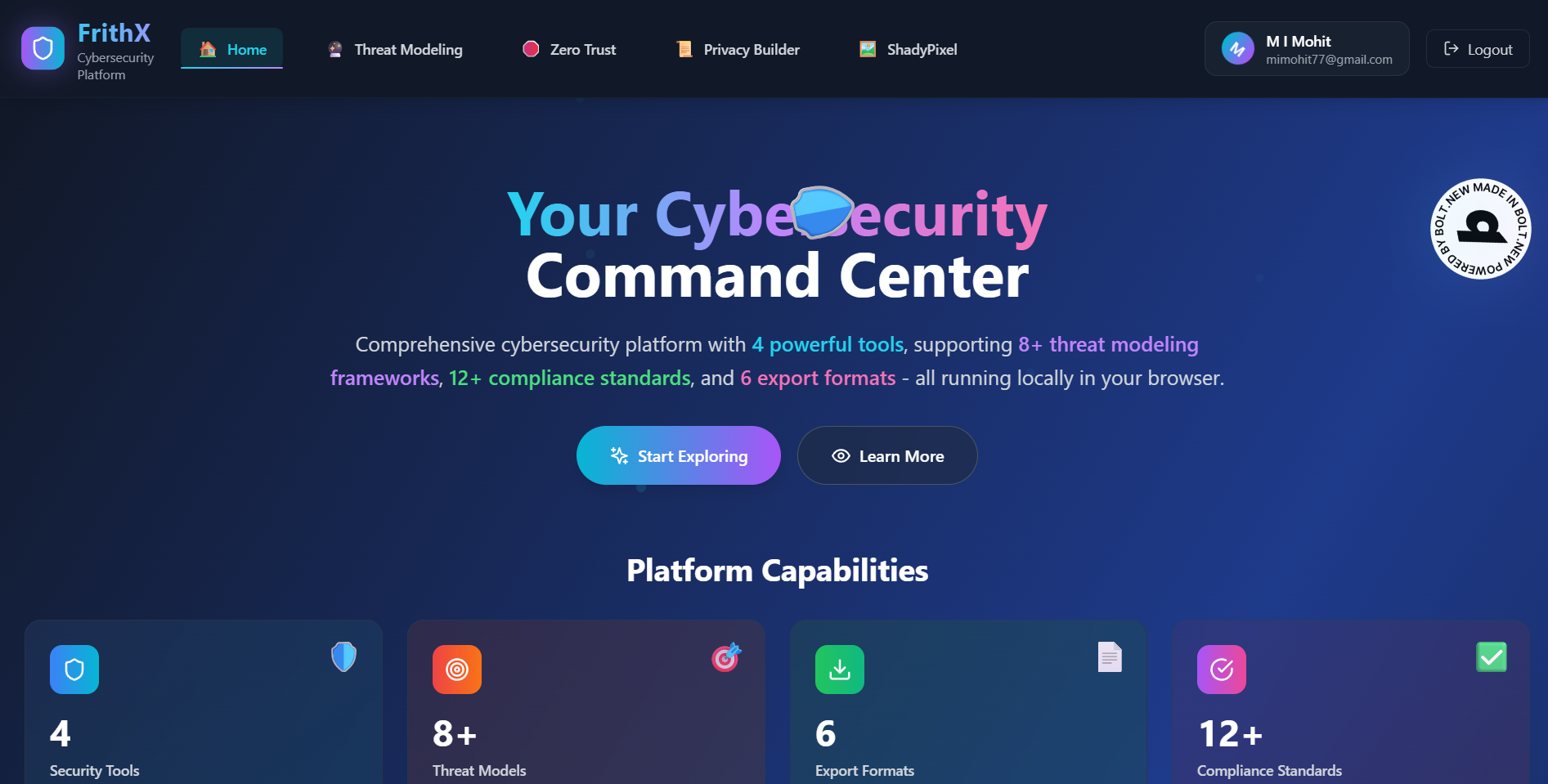This screenshot has width=1548, height=784.
Task: Click the orange target icon in Threat Models card
Action: pyautogui.click(x=457, y=670)
